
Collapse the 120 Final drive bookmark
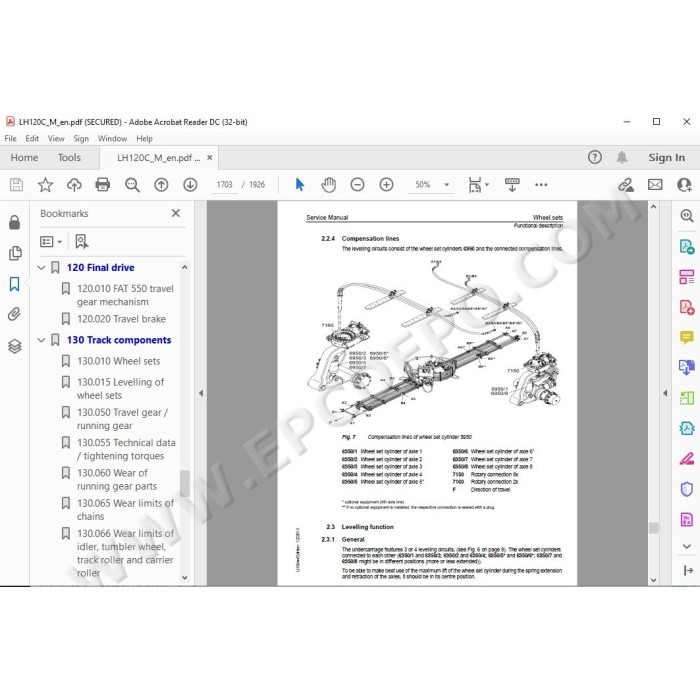(42, 267)
